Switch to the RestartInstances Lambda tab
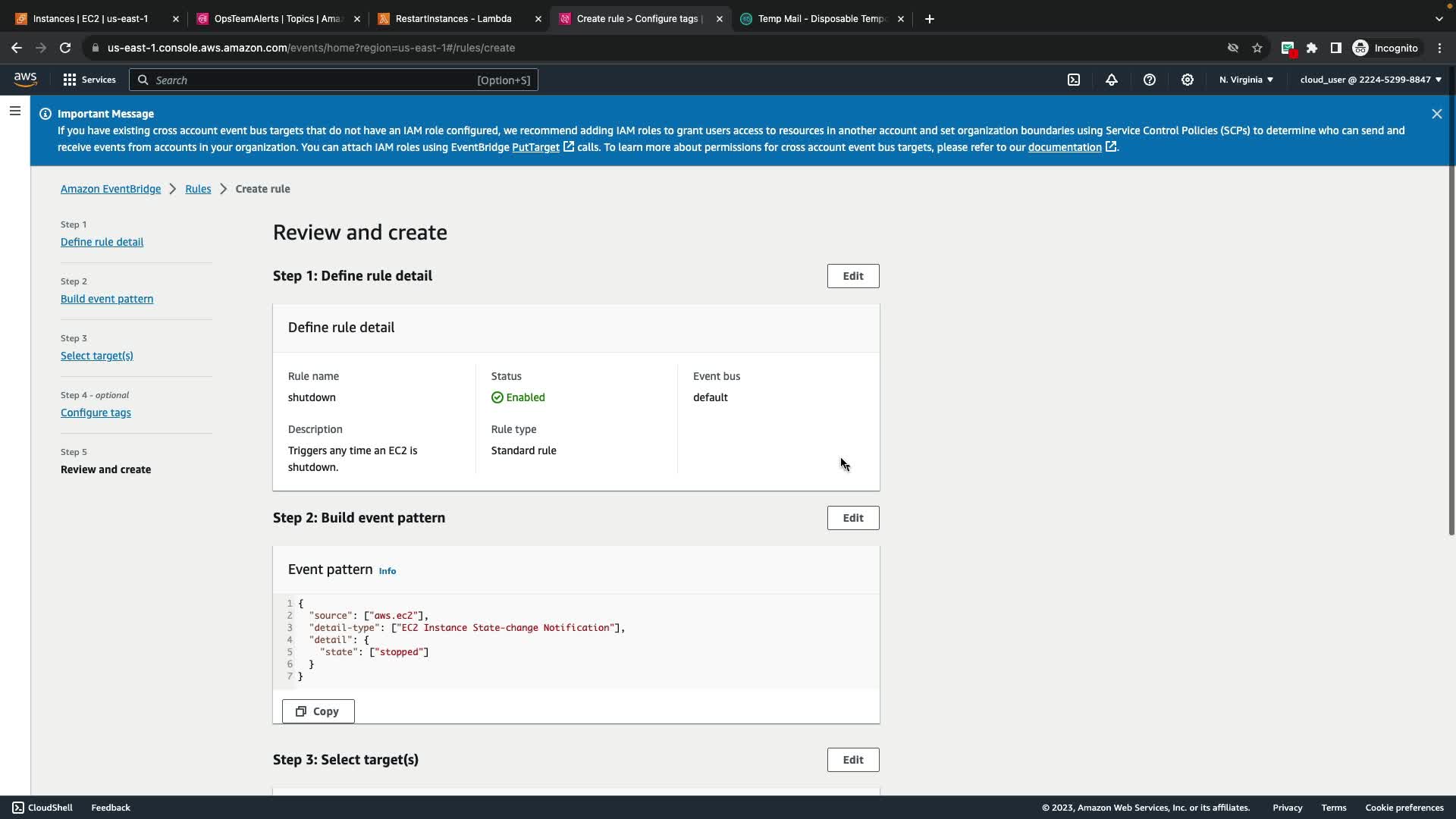1456x819 pixels. coord(453,19)
